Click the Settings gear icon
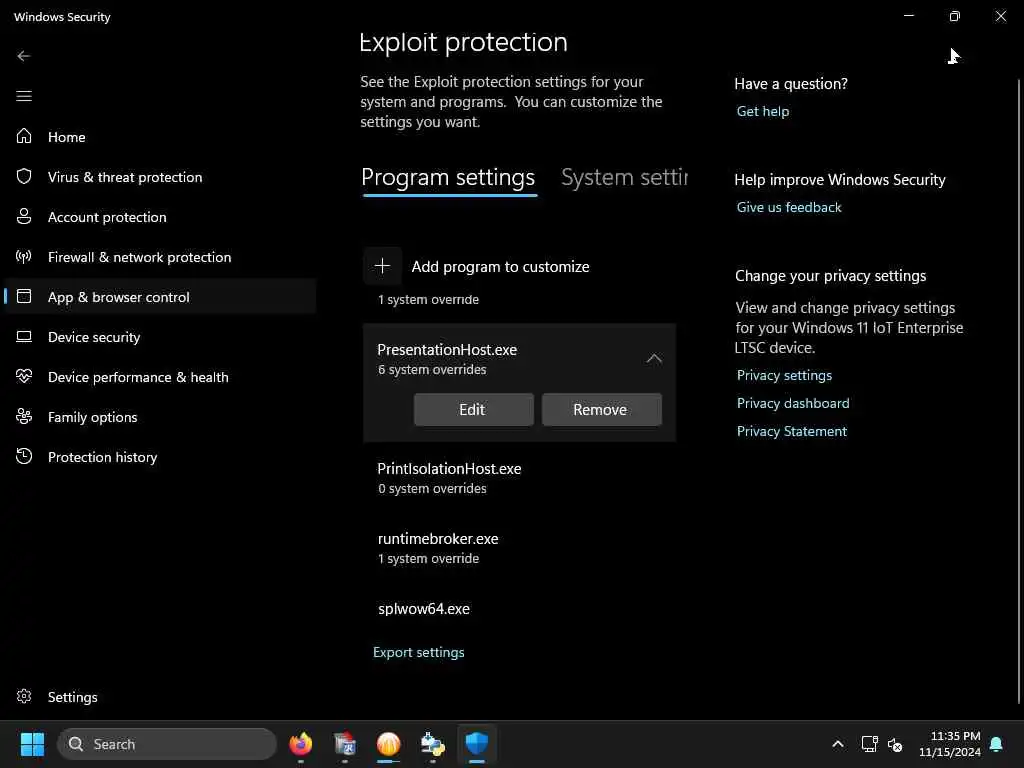This screenshot has width=1024, height=768. [24, 696]
